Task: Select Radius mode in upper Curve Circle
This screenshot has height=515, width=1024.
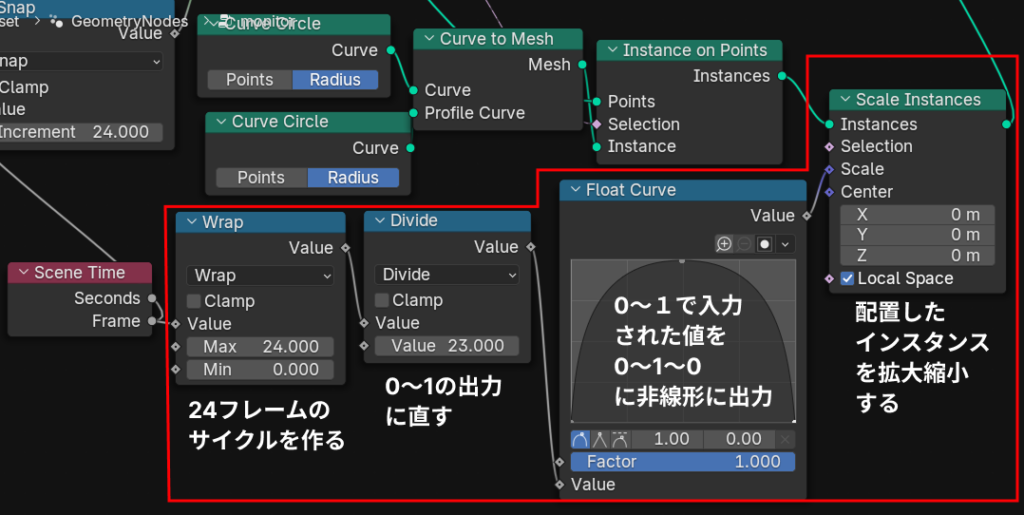Action: click(x=335, y=80)
